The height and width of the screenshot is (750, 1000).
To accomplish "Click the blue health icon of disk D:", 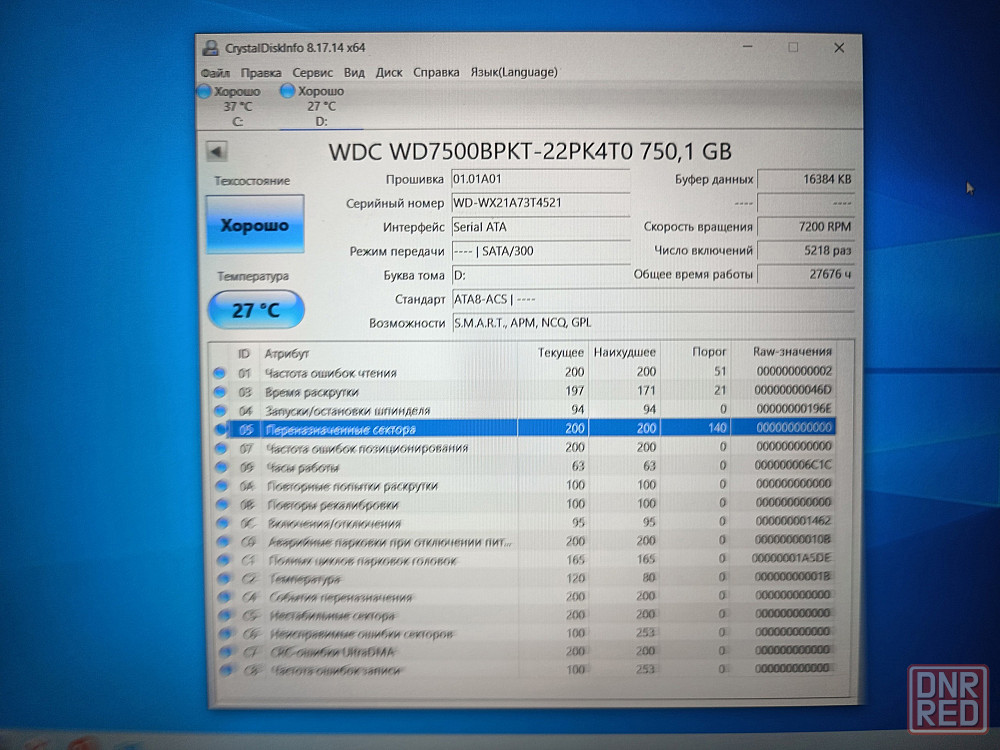I will point(288,91).
